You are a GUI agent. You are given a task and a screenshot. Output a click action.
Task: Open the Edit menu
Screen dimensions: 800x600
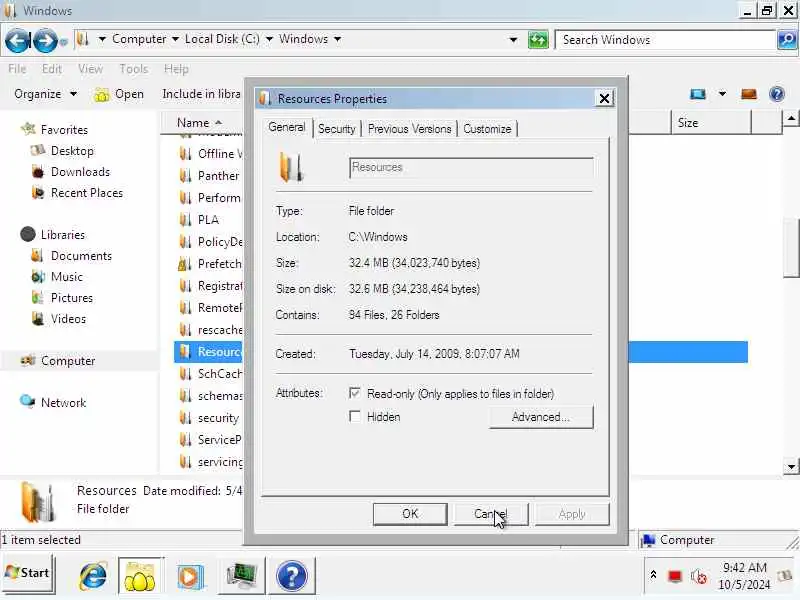[x=52, y=69]
